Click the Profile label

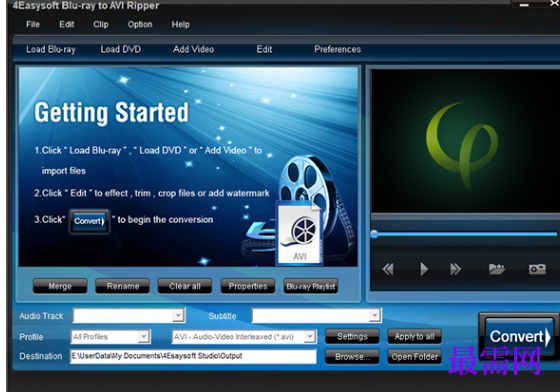pos(31,337)
